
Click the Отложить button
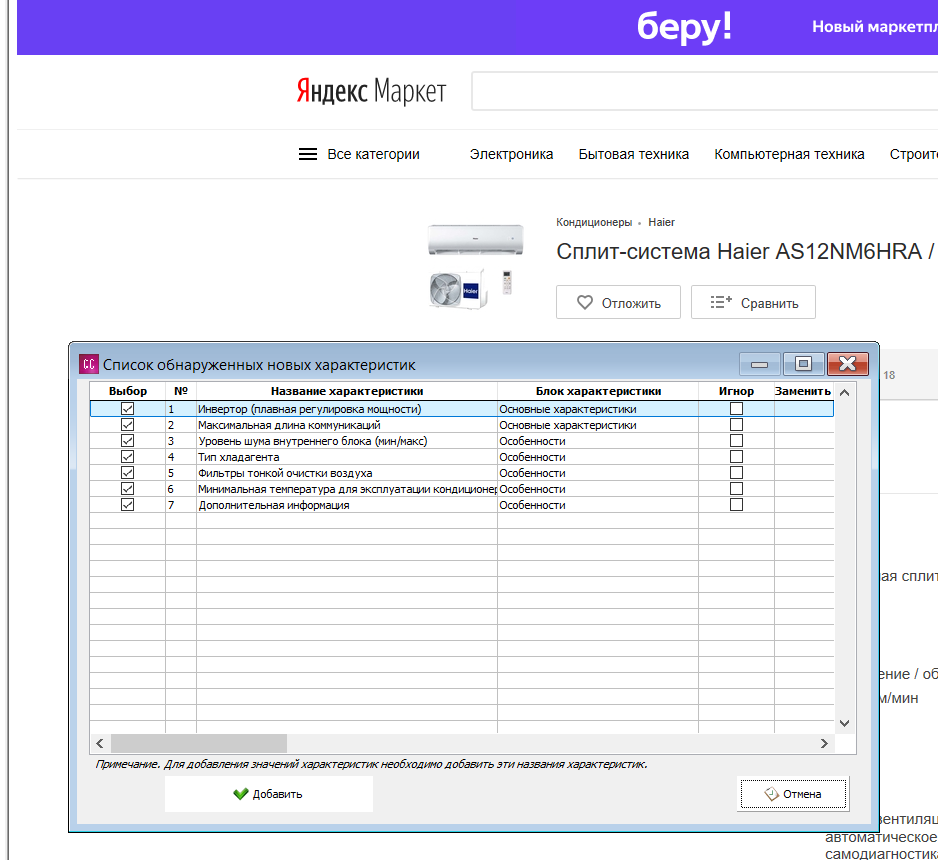click(x=618, y=302)
